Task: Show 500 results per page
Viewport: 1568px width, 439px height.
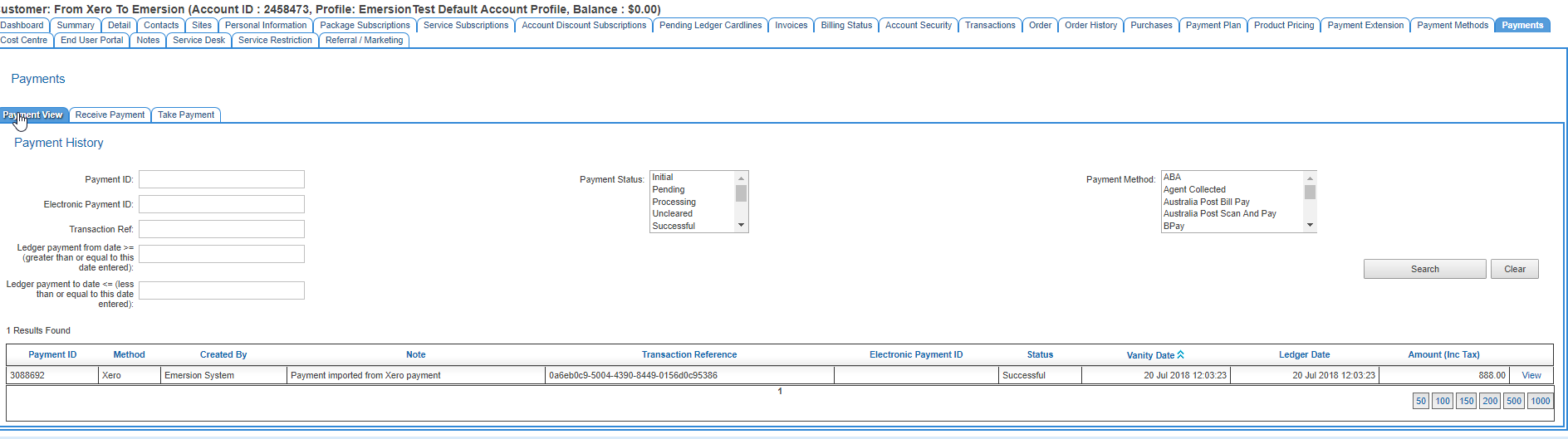Action: (1514, 401)
